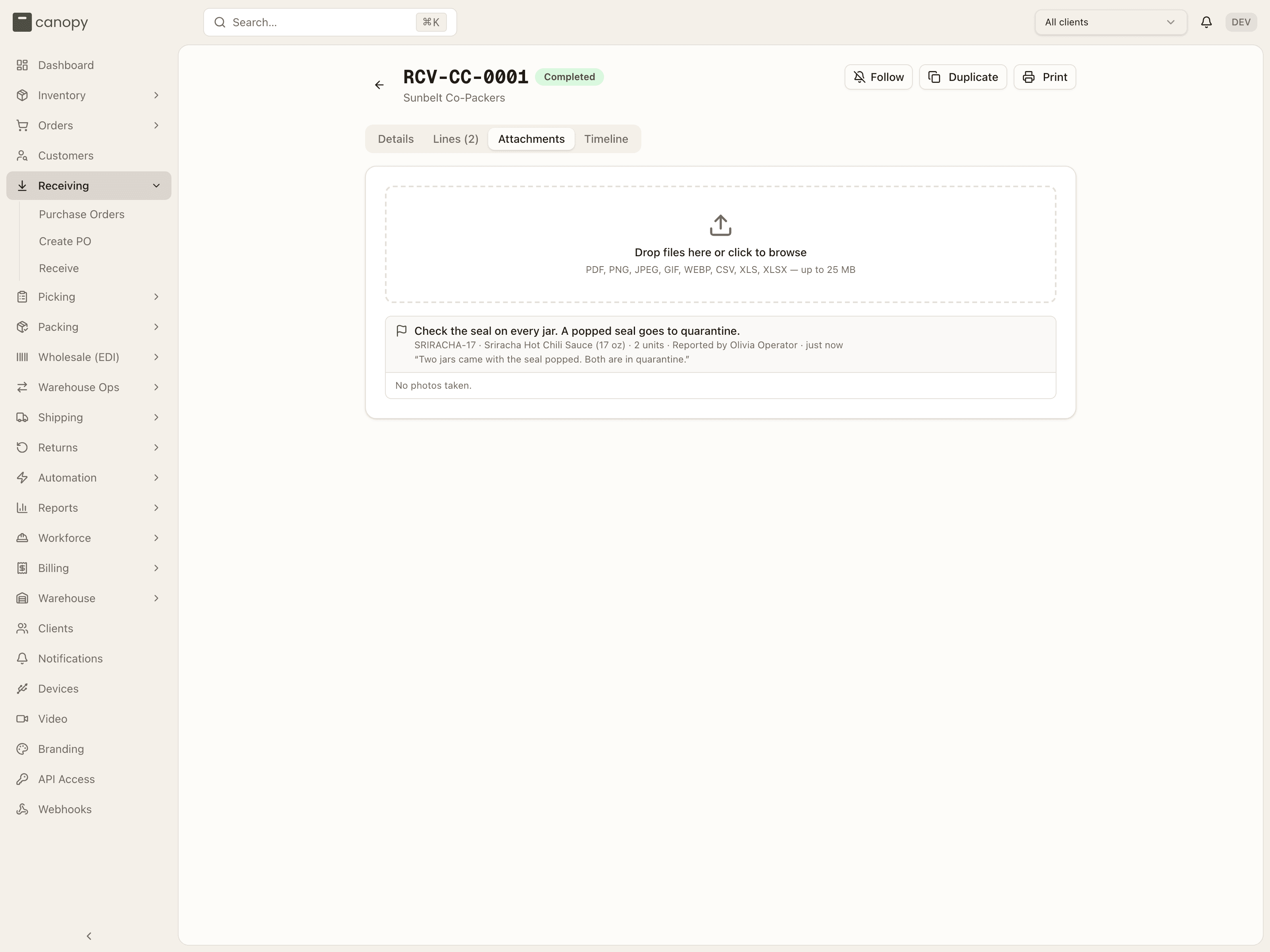Collapse the sidebar with the chevron
The image size is (1270, 952).
tap(89, 936)
